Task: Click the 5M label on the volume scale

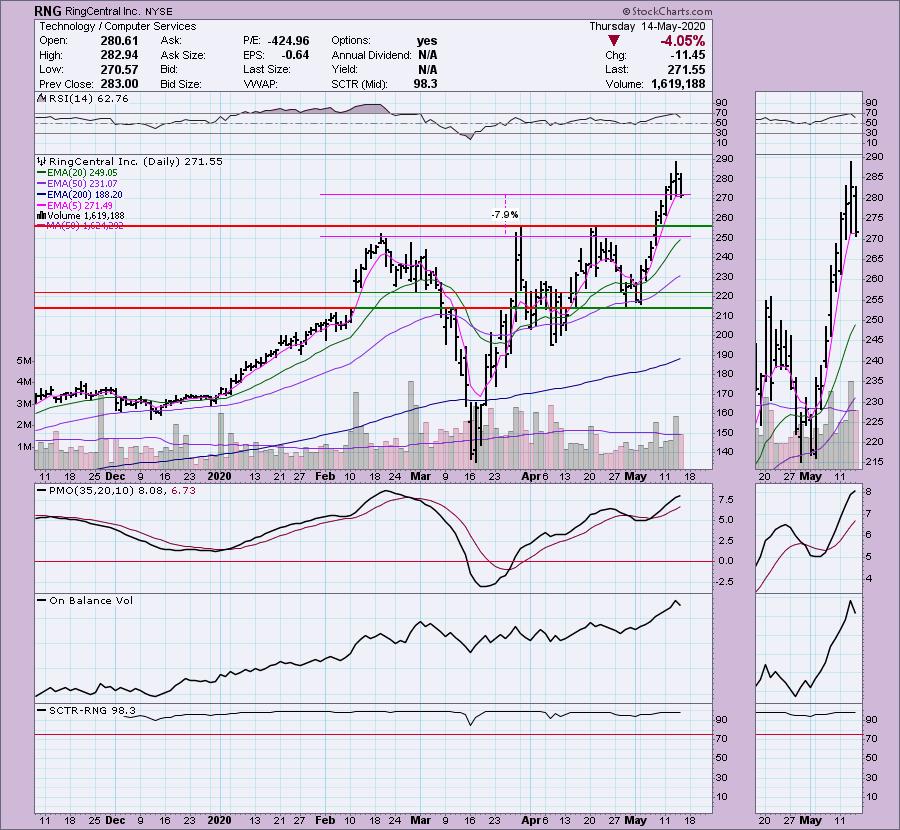Action: pos(24,361)
